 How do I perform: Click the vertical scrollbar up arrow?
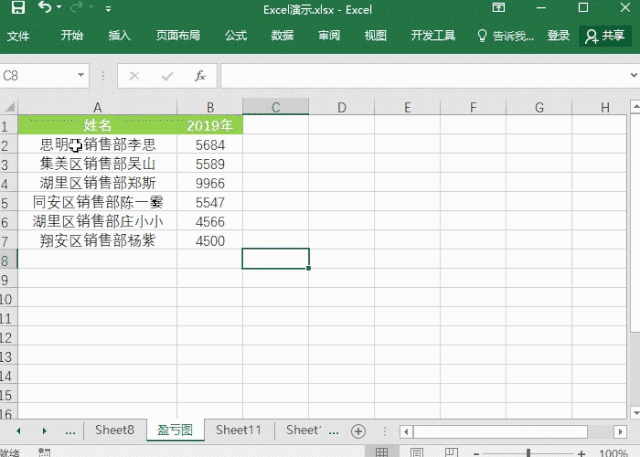pos(636,107)
